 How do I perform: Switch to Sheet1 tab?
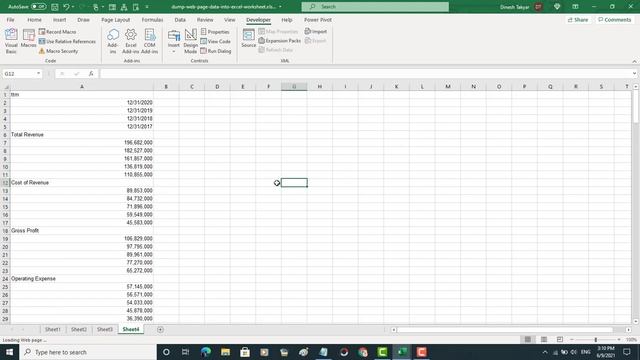coord(53,329)
